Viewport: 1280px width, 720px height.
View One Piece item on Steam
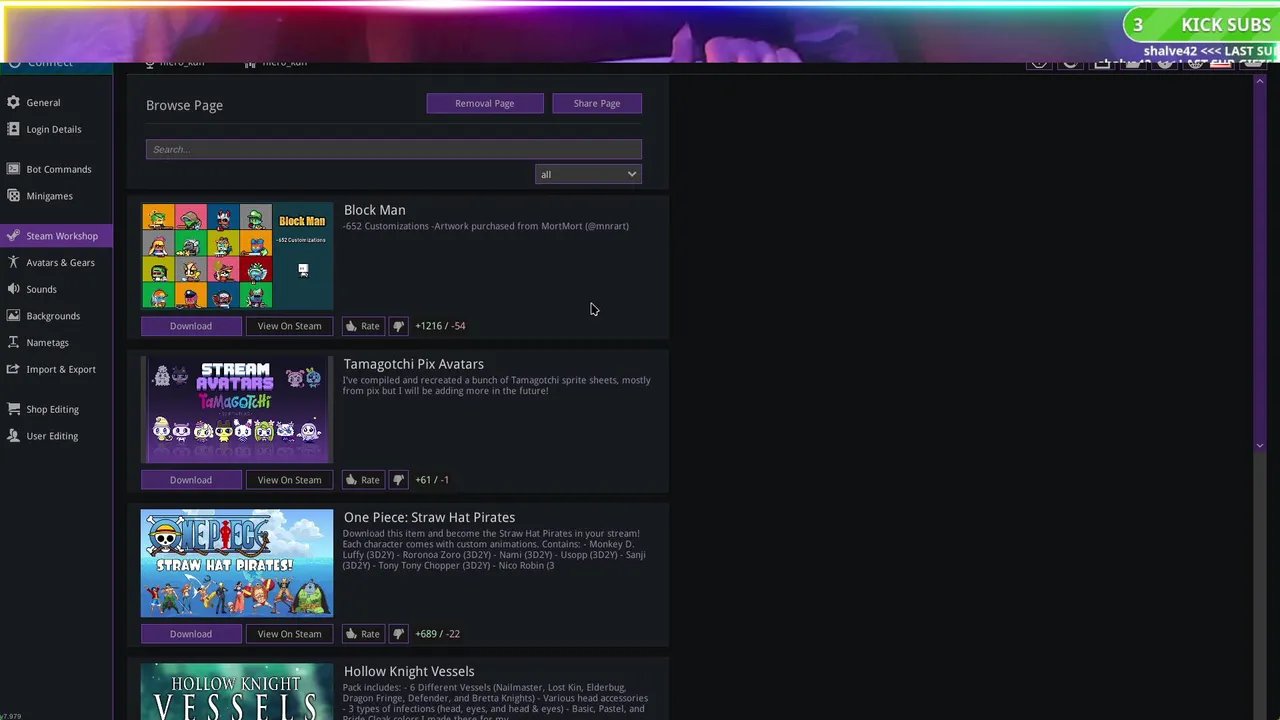(x=290, y=634)
